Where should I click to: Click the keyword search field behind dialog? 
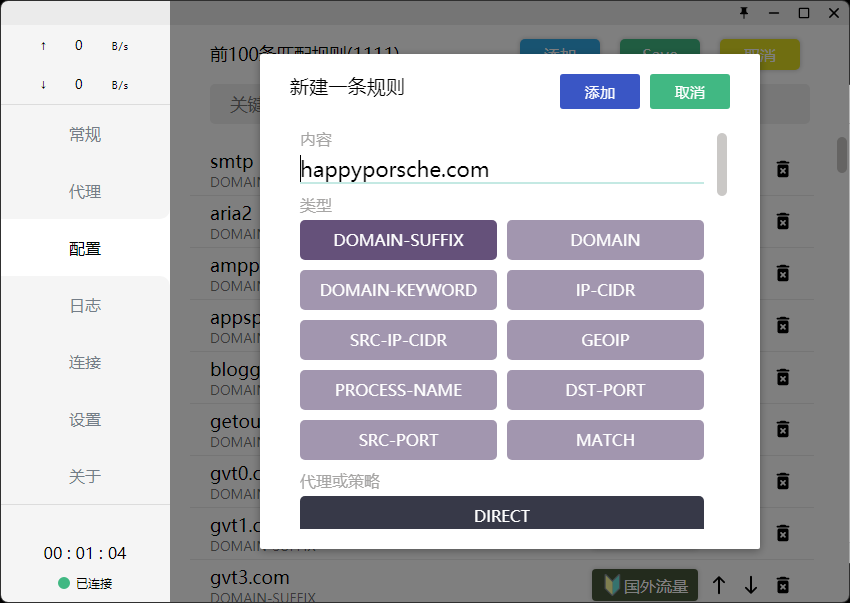(784, 104)
